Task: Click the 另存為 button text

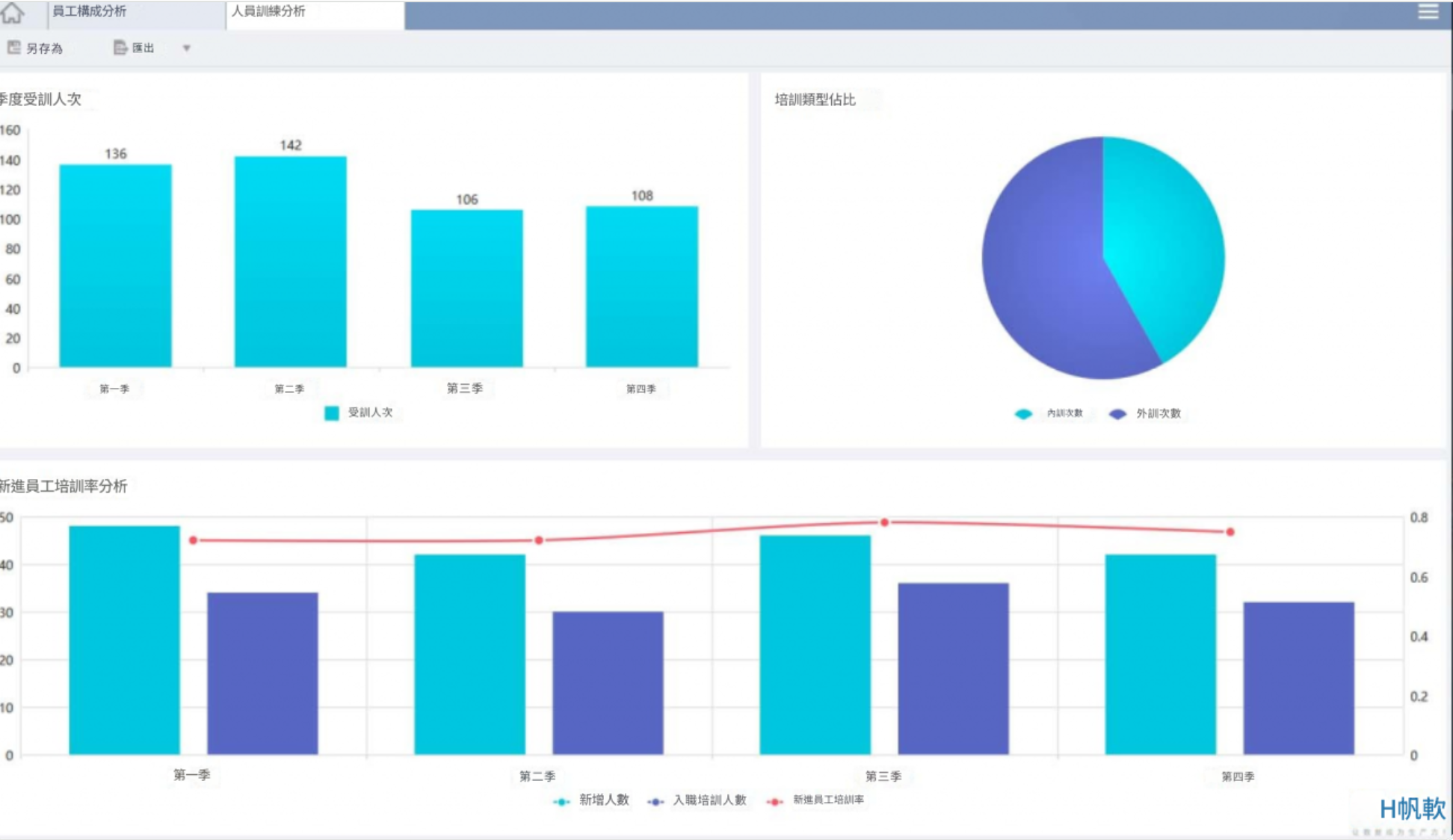Action: [x=45, y=49]
